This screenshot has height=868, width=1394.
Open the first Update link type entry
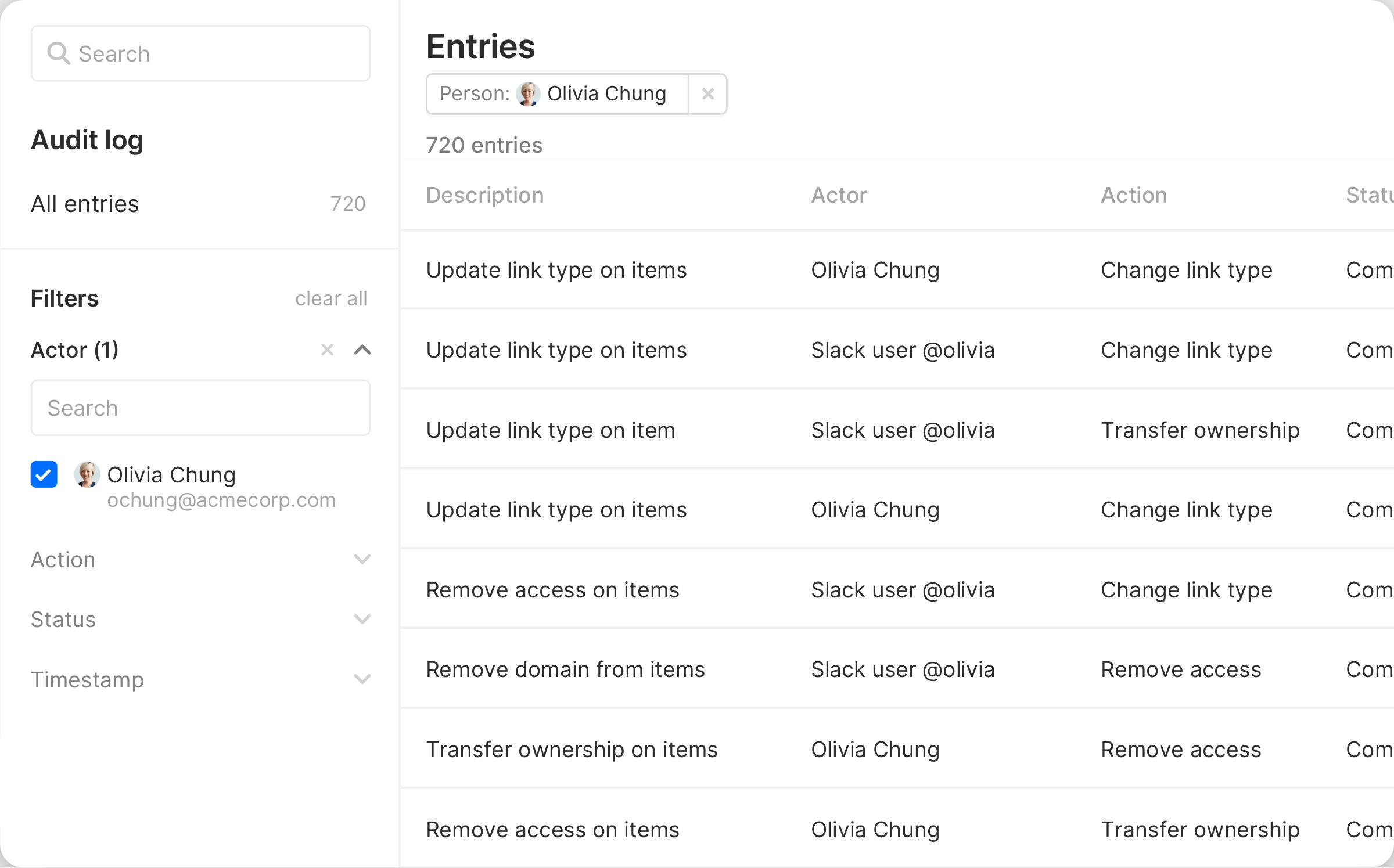[556, 270]
